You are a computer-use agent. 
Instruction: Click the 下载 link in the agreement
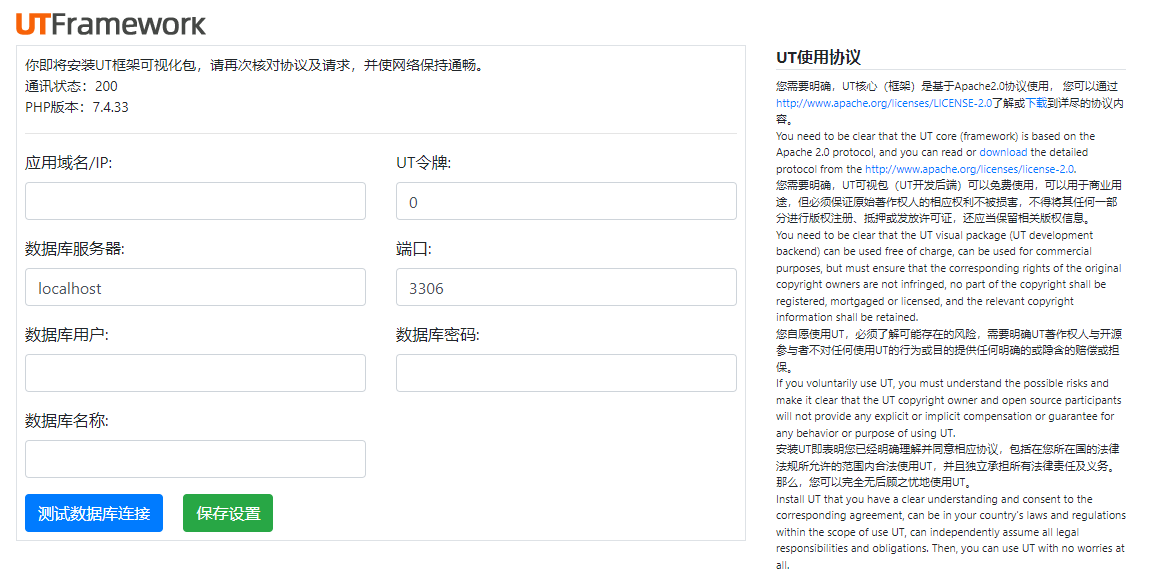coord(1036,103)
